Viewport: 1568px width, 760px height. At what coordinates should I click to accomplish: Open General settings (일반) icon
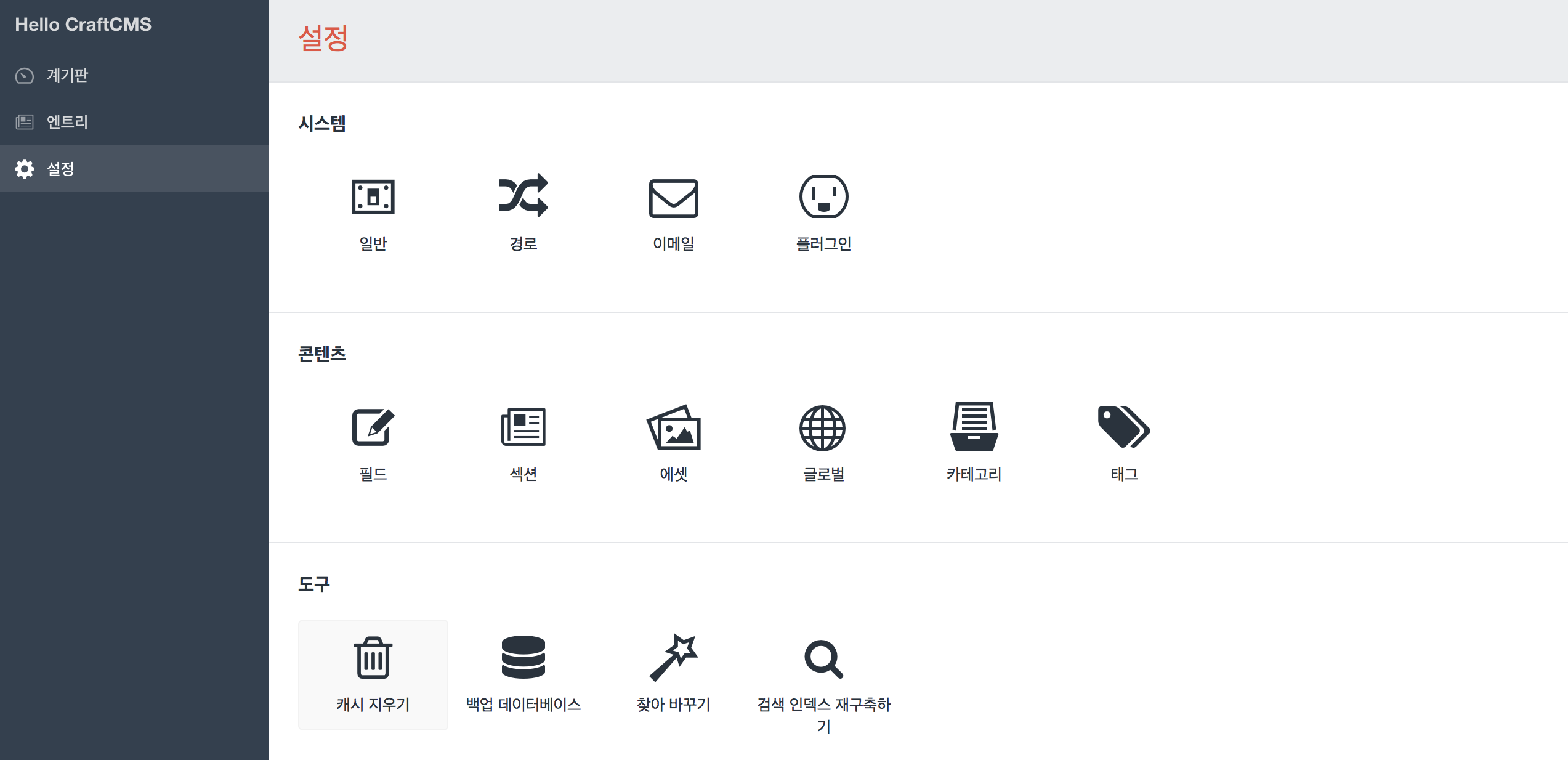click(x=373, y=197)
